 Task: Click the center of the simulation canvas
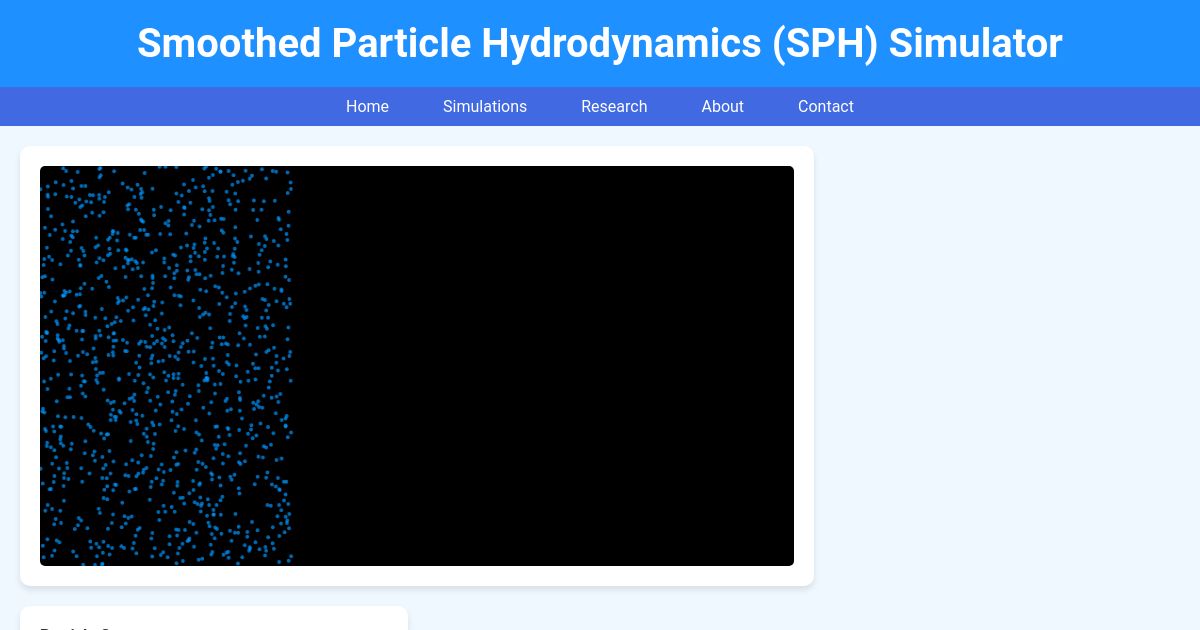[x=417, y=366]
